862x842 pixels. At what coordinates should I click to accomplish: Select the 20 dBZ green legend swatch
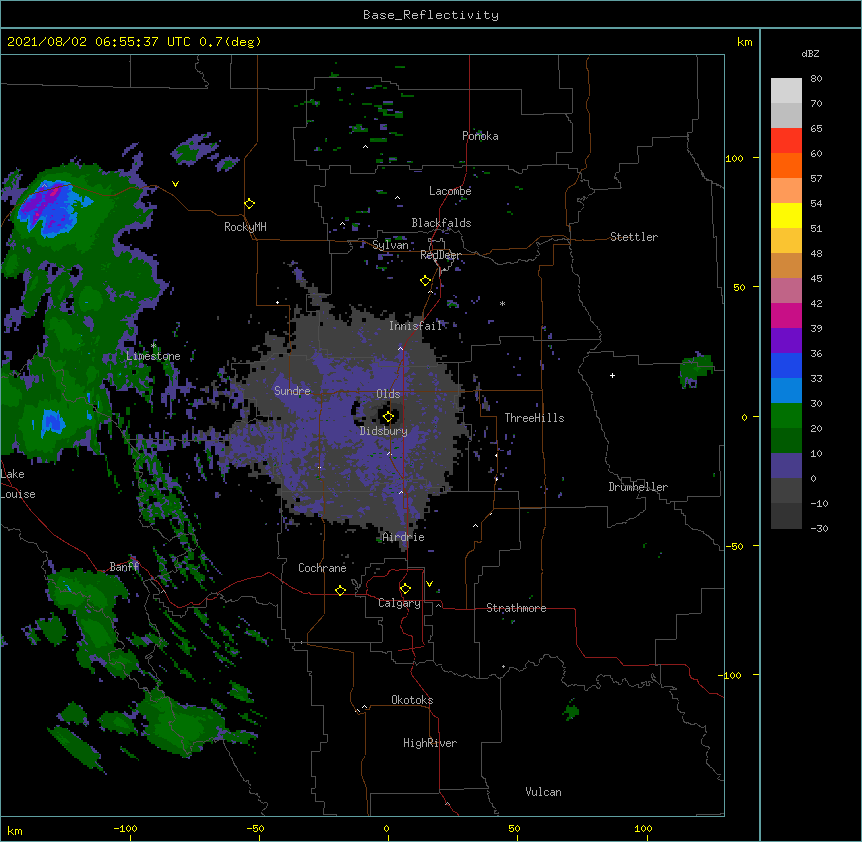click(x=786, y=416)
